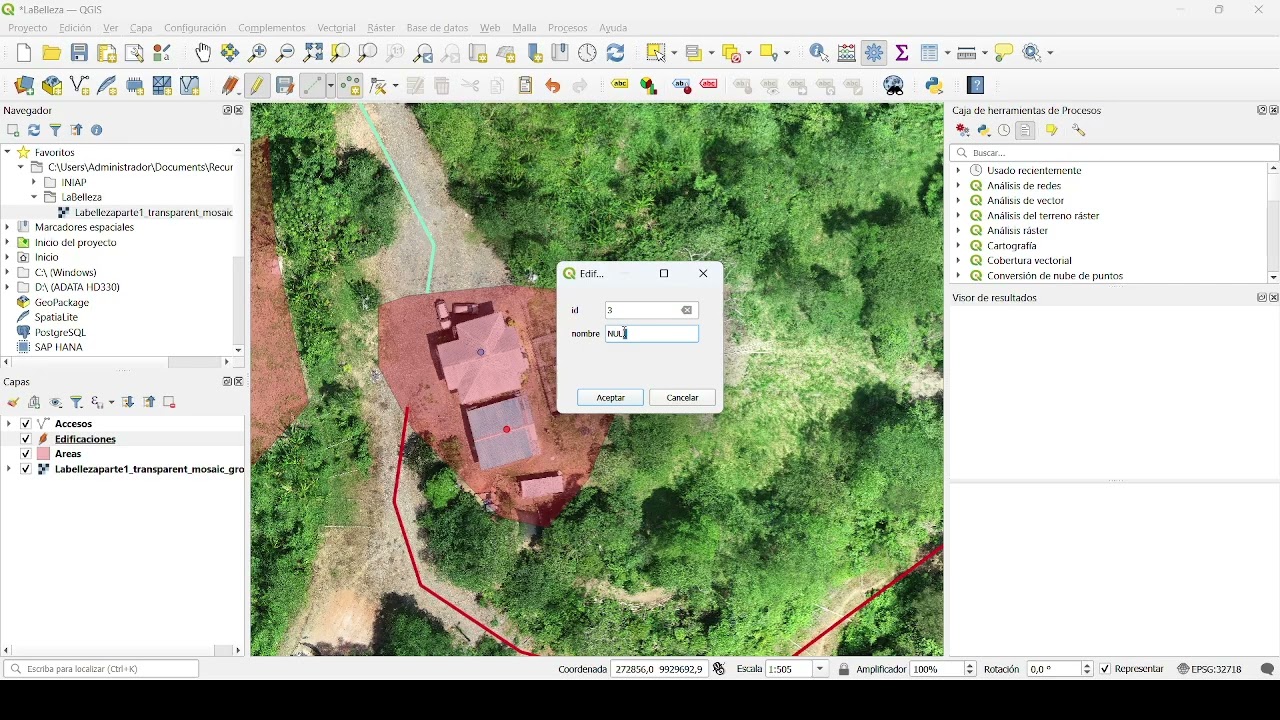This screenshot has height=720, width=1280.
Task: Open the Capa menu
Action: point(141,29)
